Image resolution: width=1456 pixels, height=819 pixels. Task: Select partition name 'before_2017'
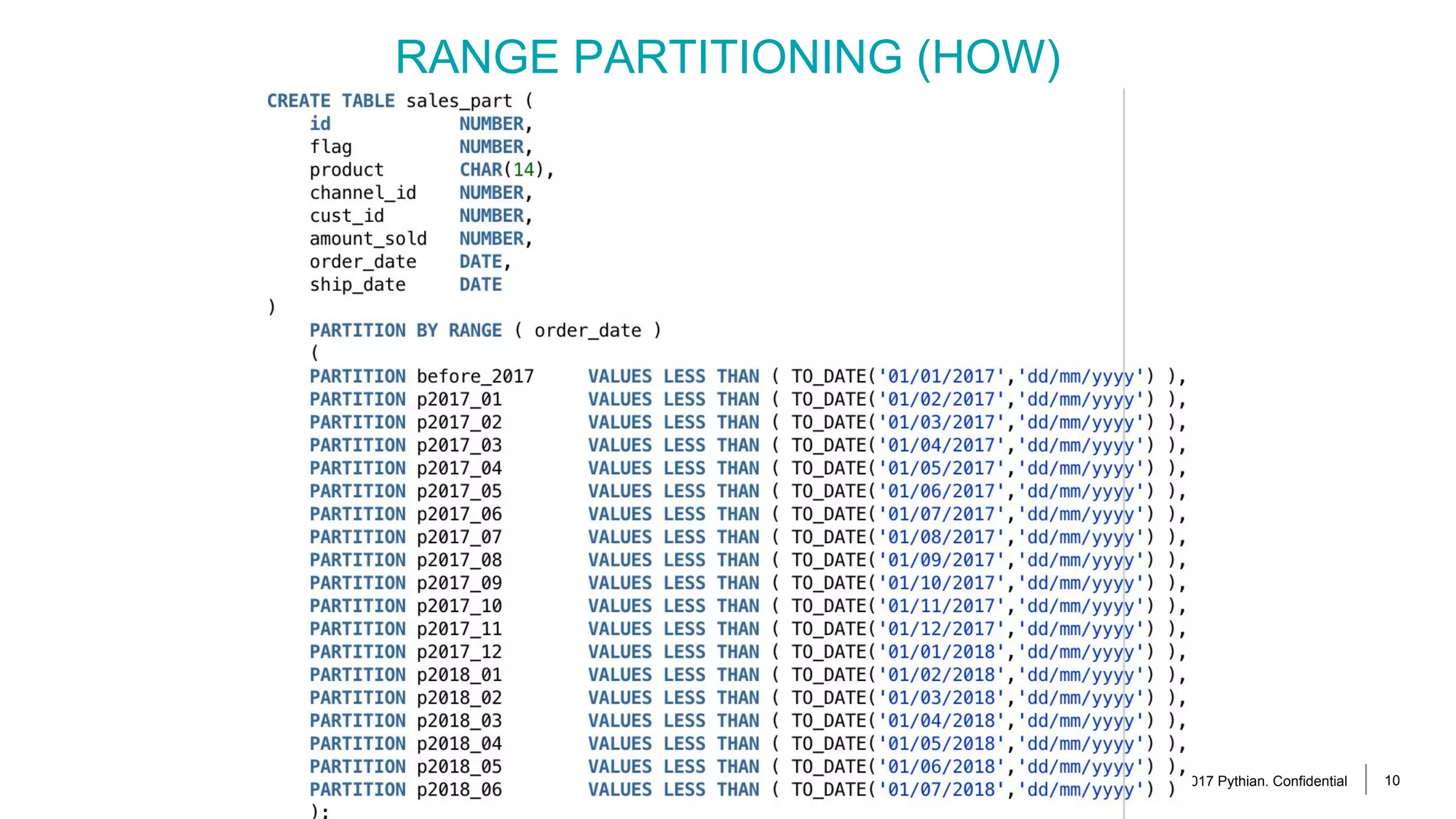476,376
